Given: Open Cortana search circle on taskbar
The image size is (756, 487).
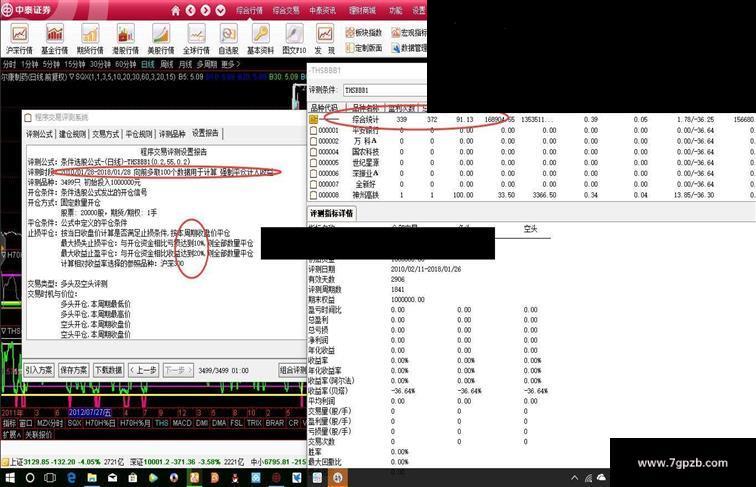Looking at the screenshot, I should click(30, 478).
